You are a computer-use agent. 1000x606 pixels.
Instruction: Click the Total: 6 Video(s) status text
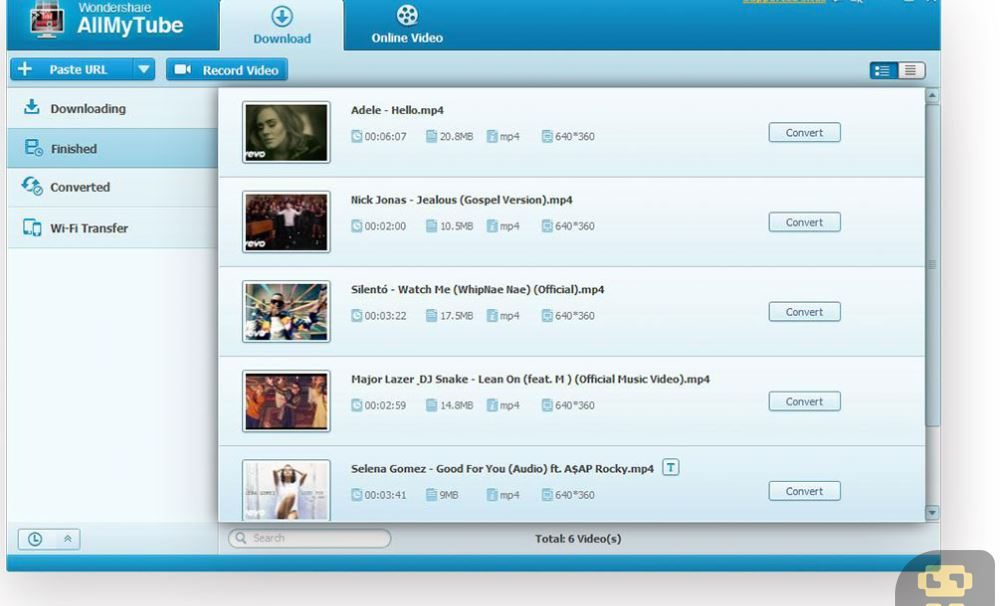[x=578, y=538]
